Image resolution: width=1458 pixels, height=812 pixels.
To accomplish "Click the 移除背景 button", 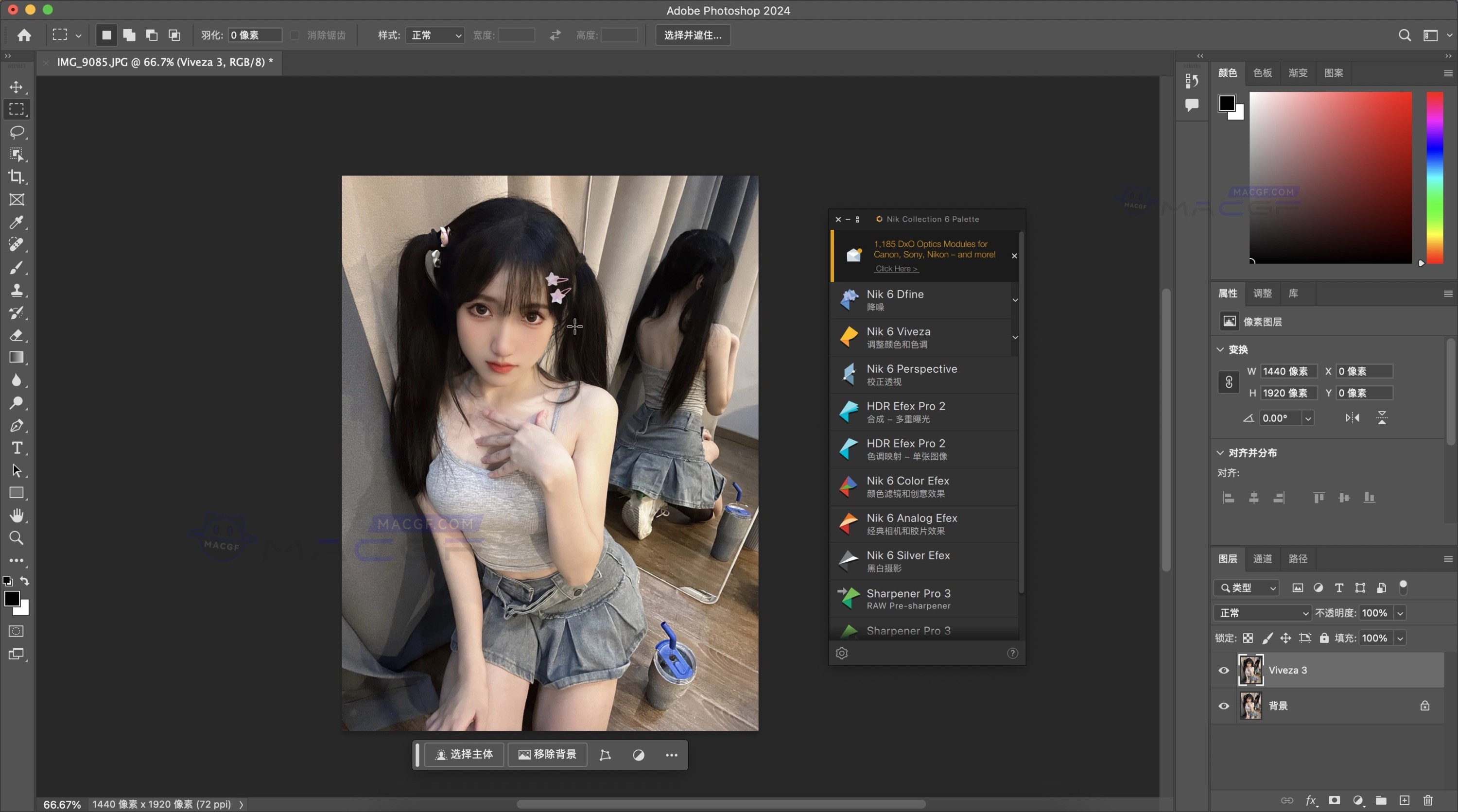I will click(547, 755).
